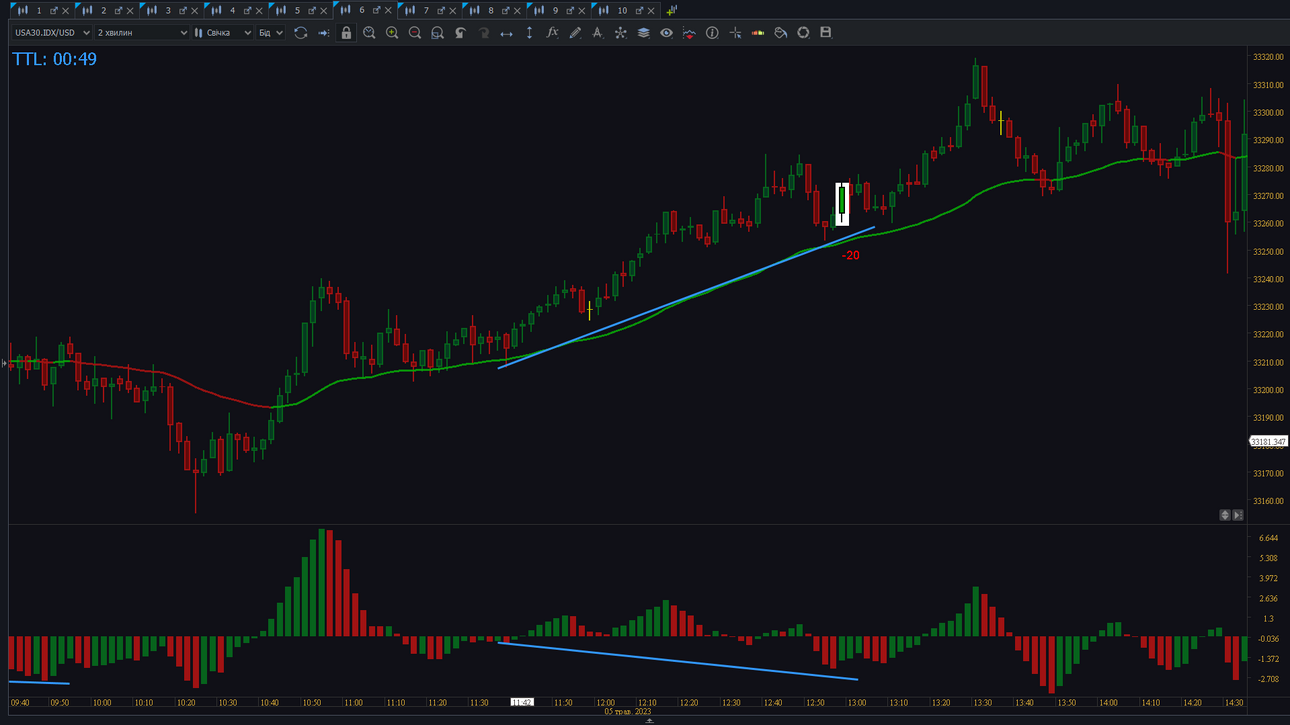The height and width of the screenshot is (725, 1290).
Task: Click the undo arrow icon
Action: click(x=460, y=33)
